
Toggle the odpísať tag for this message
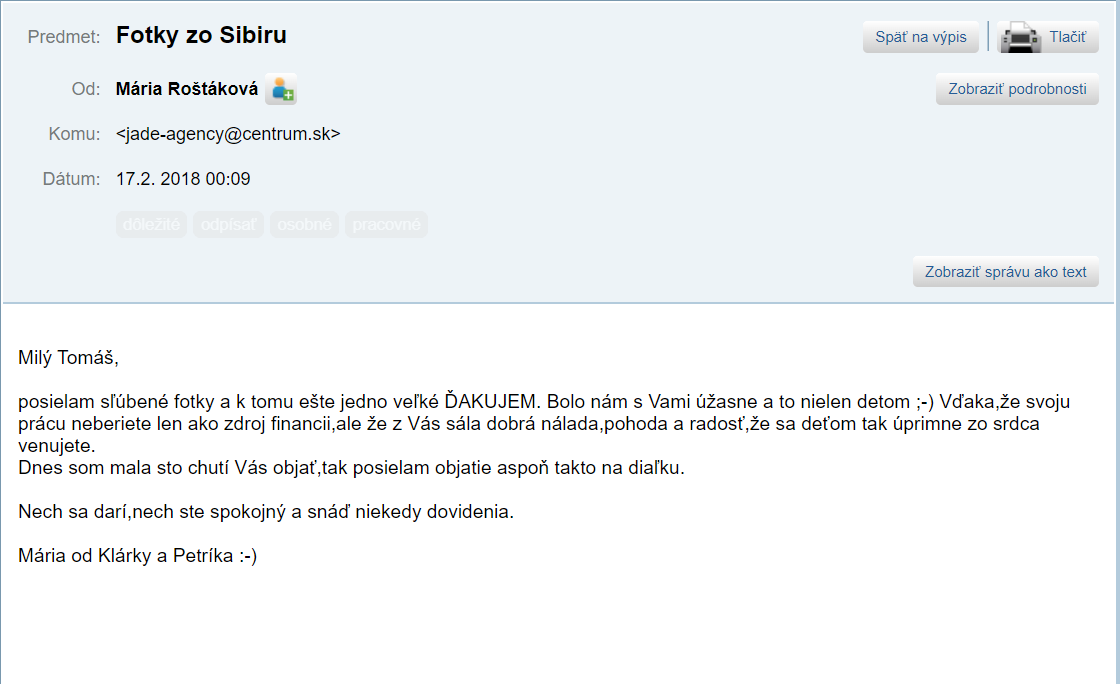(228, 224)
